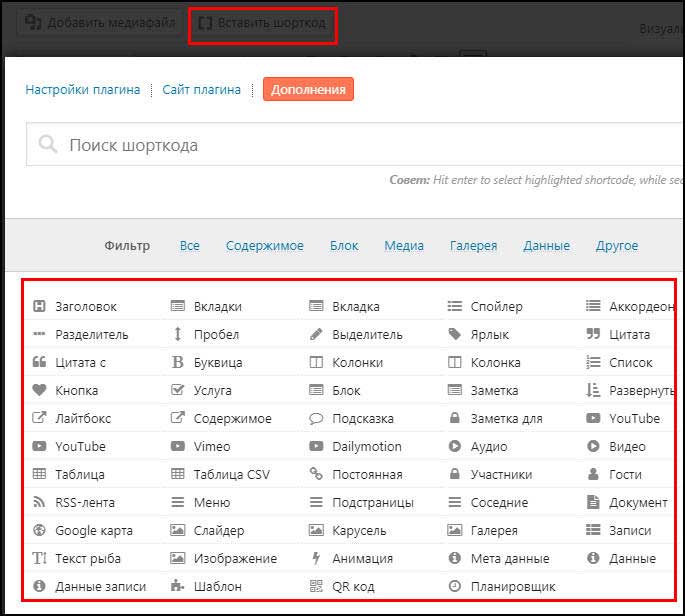Click the Блок shortcode label in grid

point(346,391)
